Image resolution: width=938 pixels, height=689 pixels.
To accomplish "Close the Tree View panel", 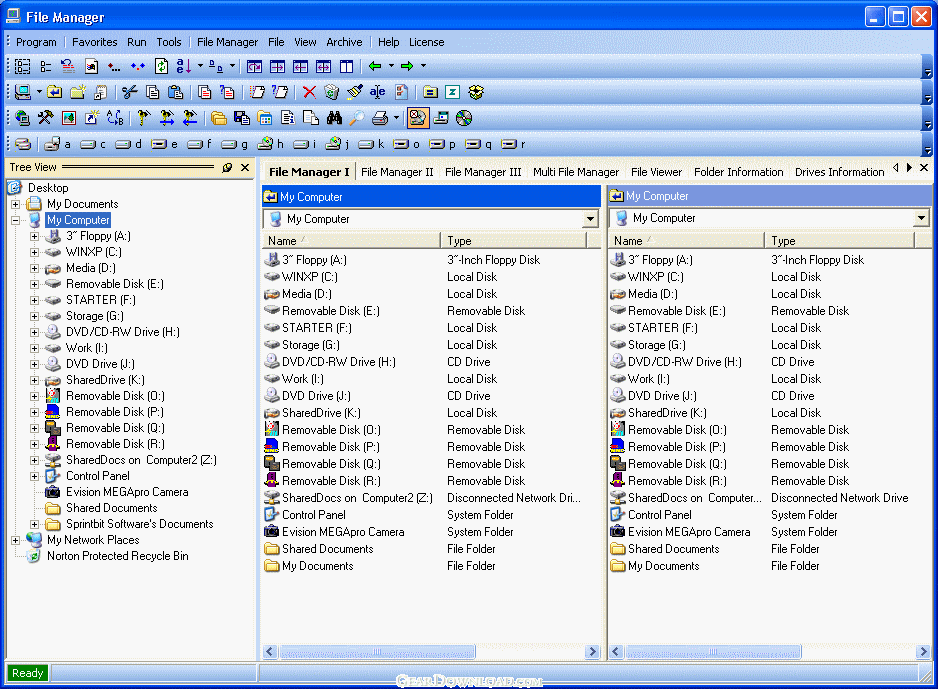I will click(x=245, y=167).
